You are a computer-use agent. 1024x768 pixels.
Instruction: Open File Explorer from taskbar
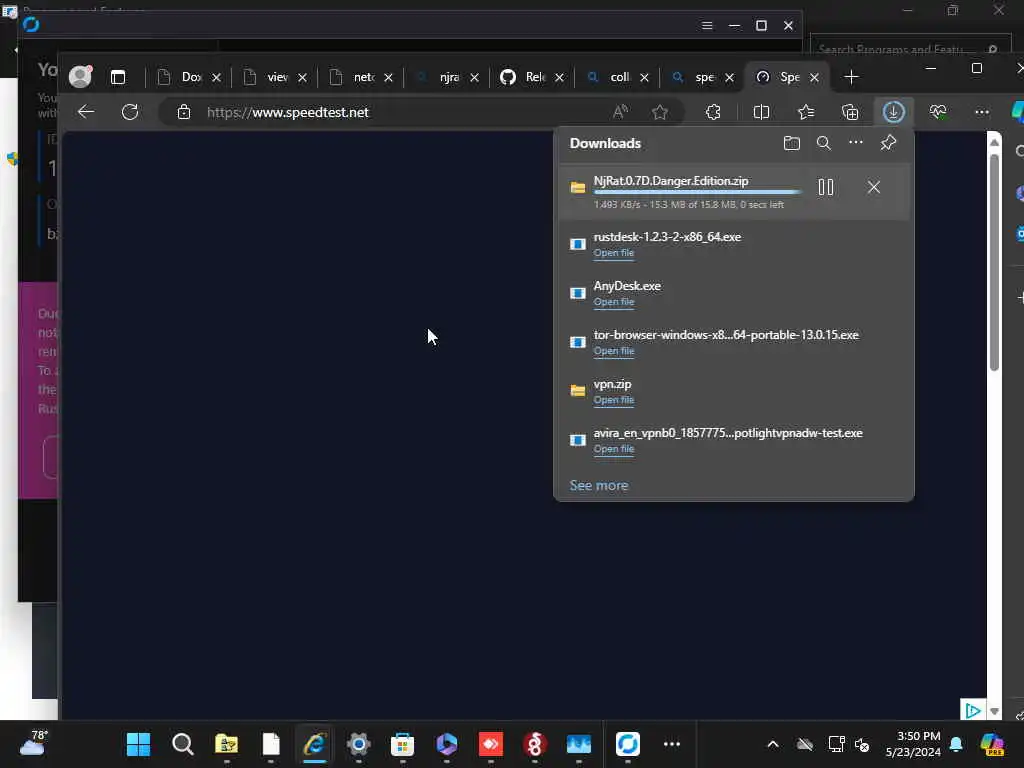point(227,744)
